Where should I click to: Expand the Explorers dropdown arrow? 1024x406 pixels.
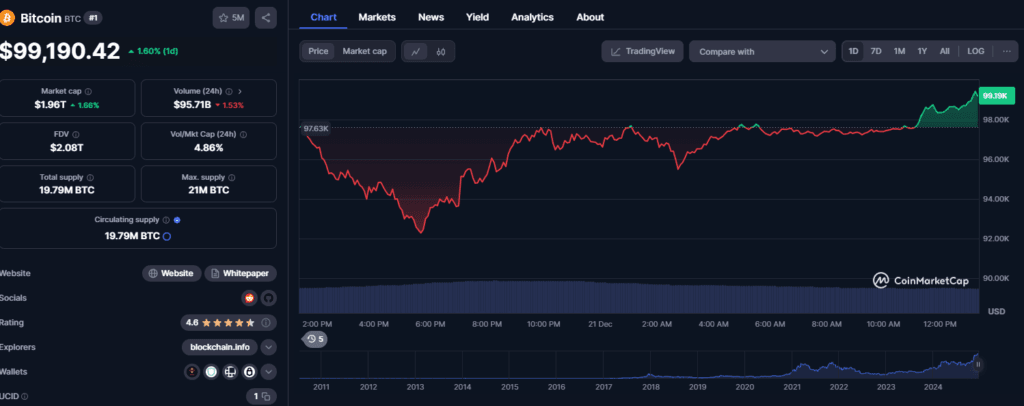pos(268,347)
